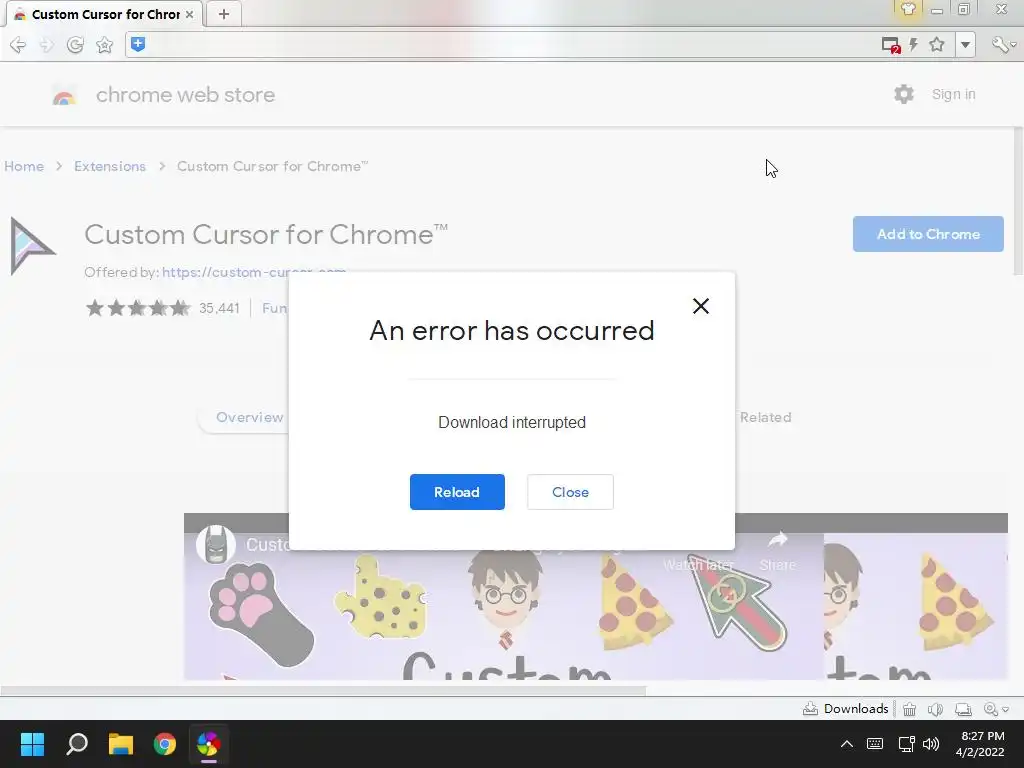
Task: Go back with the browser back arrow
Action: [18, 44]
